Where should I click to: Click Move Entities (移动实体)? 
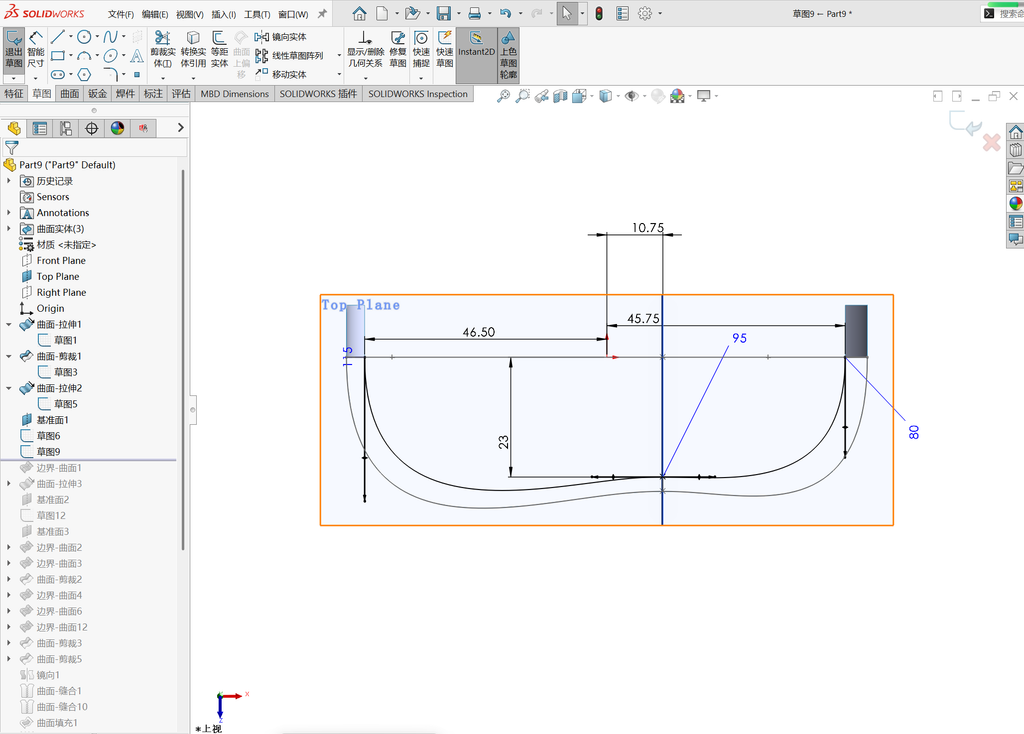coord(281,74)
